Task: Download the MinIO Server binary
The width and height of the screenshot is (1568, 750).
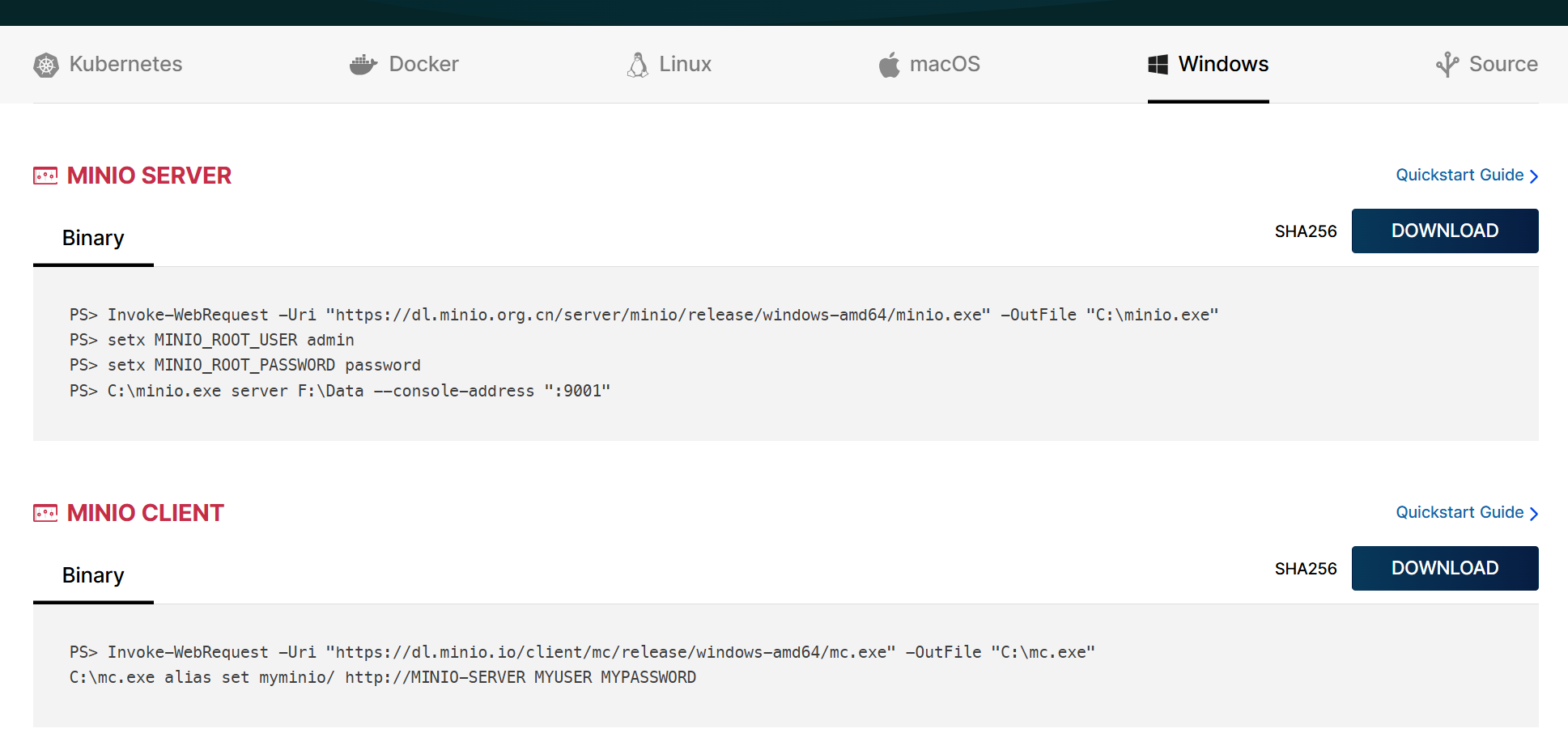Action: pyautogui.click(x=1445, y=231)
